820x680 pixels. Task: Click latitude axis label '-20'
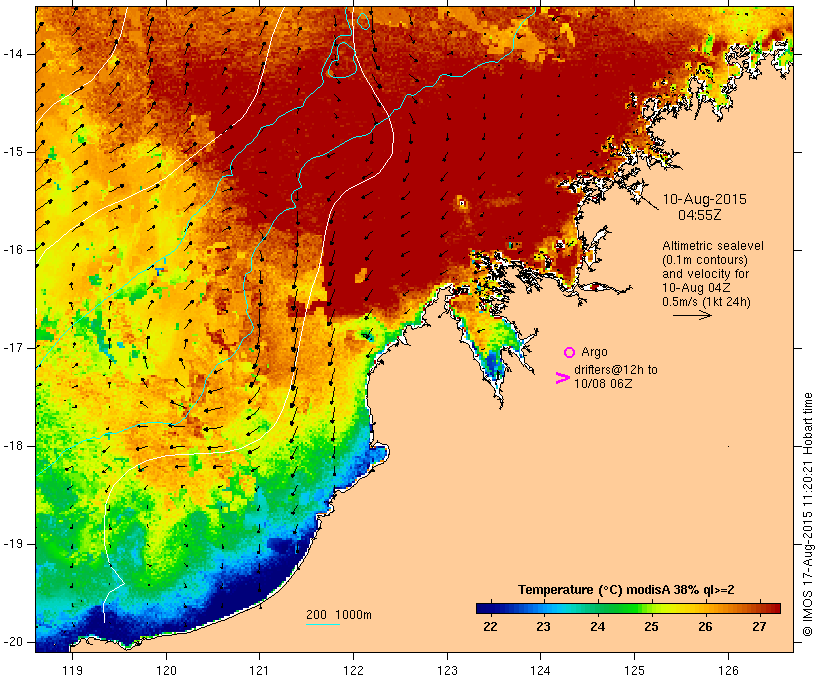pyautogui.click(x=12, y=642)
